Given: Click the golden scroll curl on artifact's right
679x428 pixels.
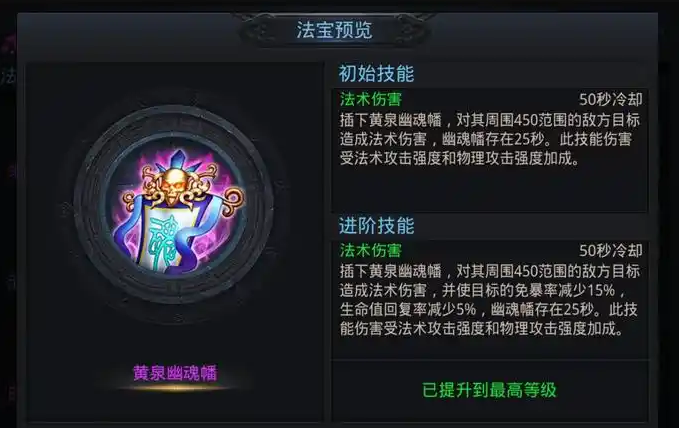Looking at the screenshot, I should coord(233,199).
